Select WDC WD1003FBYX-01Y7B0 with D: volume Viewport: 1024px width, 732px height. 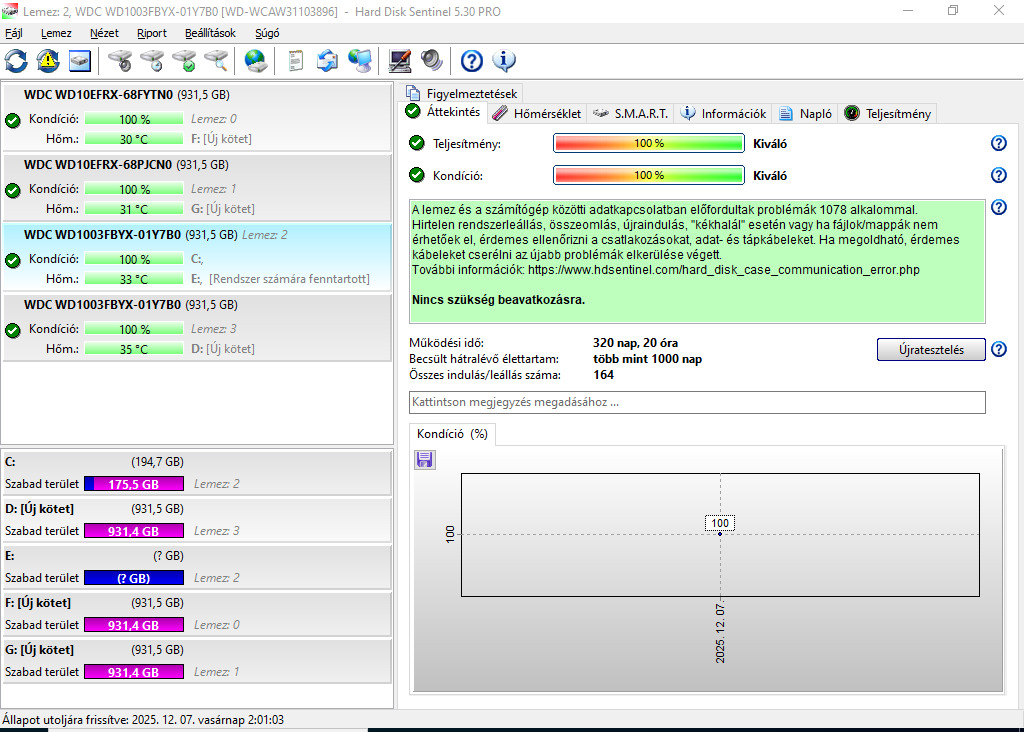tap(197, 326)
